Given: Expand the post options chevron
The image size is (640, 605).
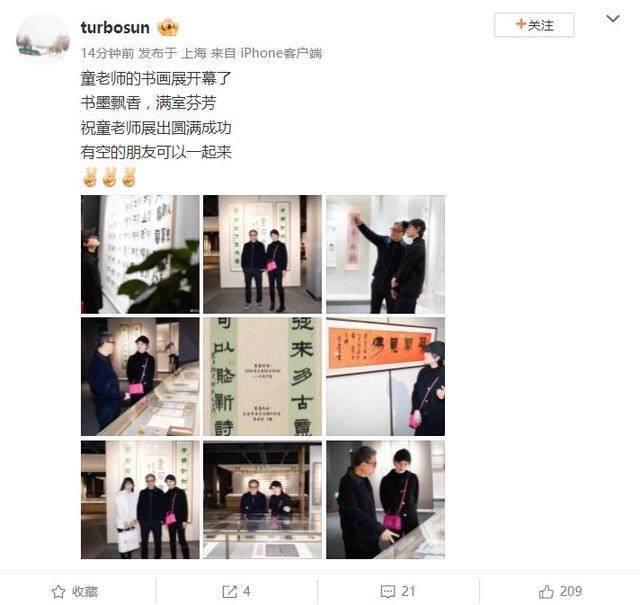Looking at the screenshot, I should [x=613, y=19].
